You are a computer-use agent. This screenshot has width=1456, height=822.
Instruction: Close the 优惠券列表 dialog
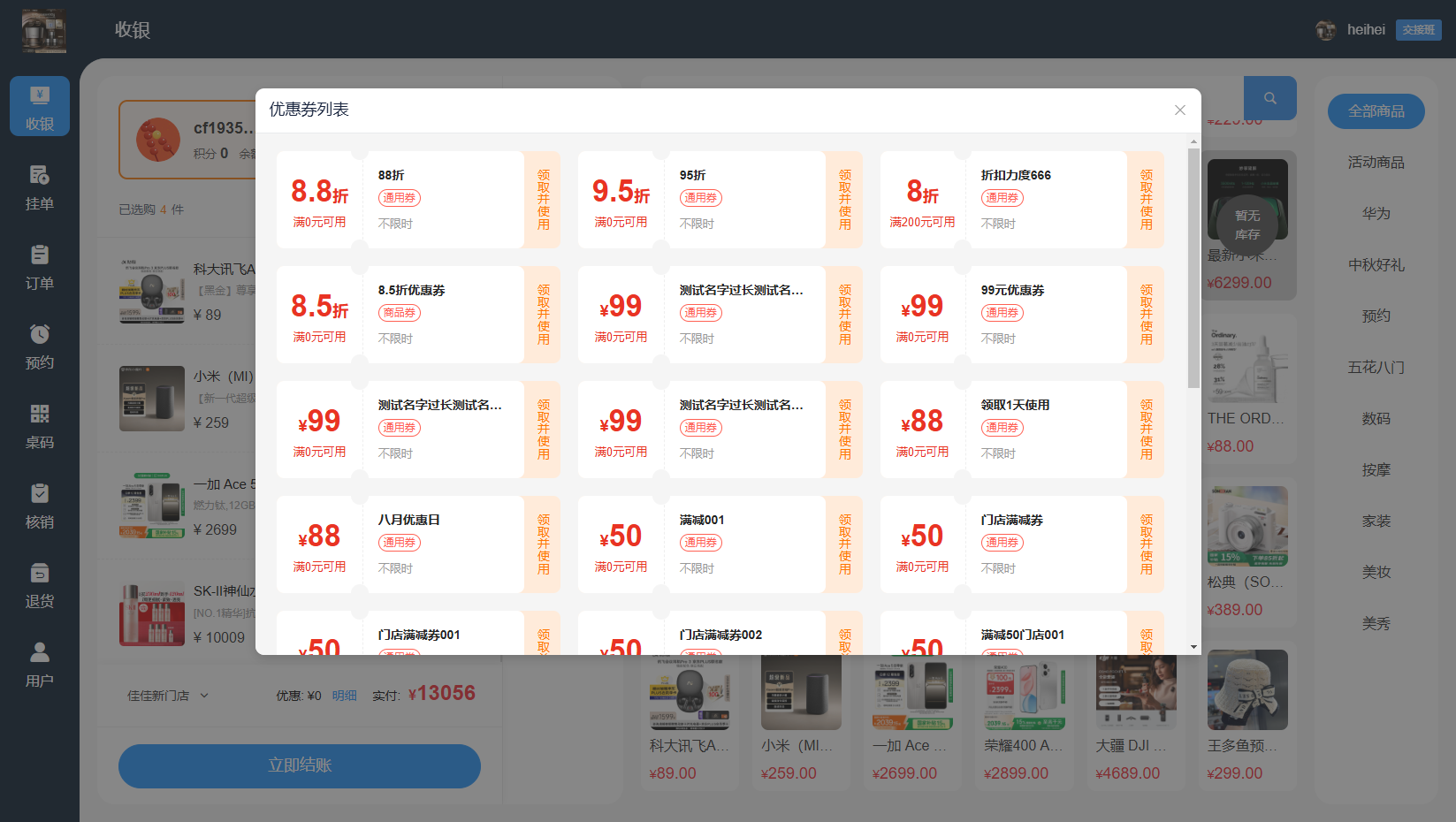(1180, 110)
